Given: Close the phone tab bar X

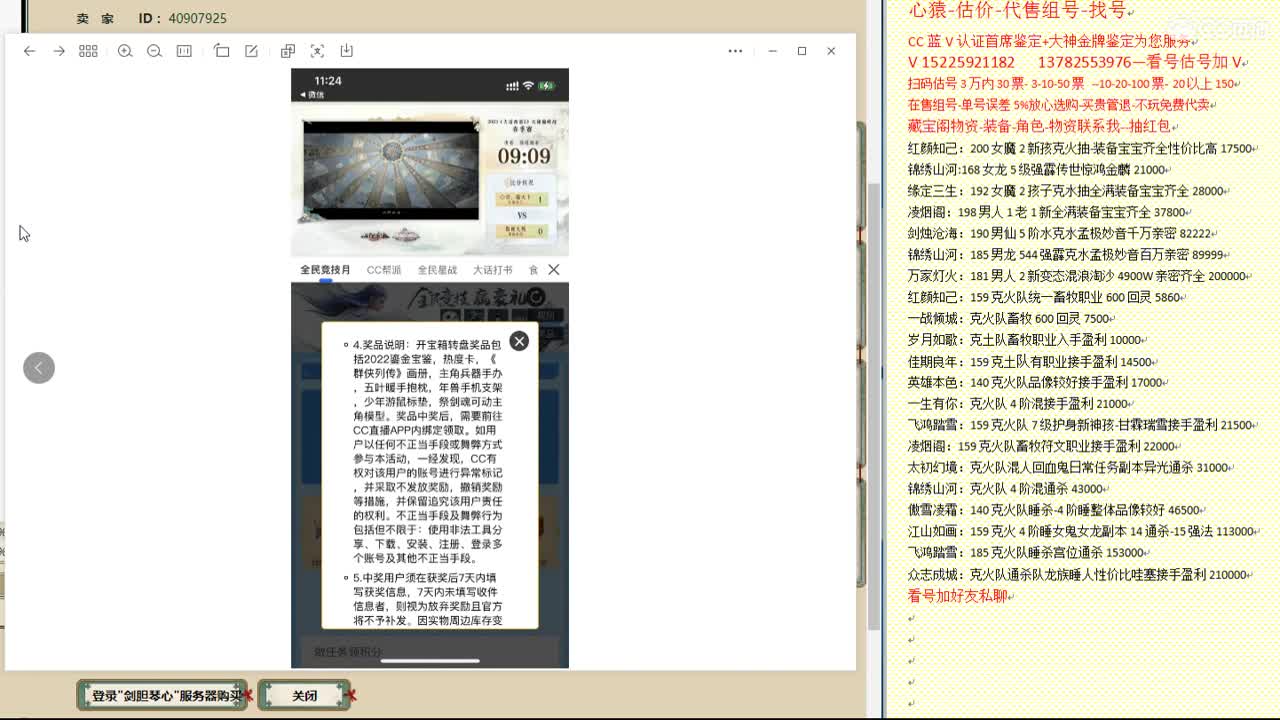Looking at the screenshot, I should (x=554, y=269).
